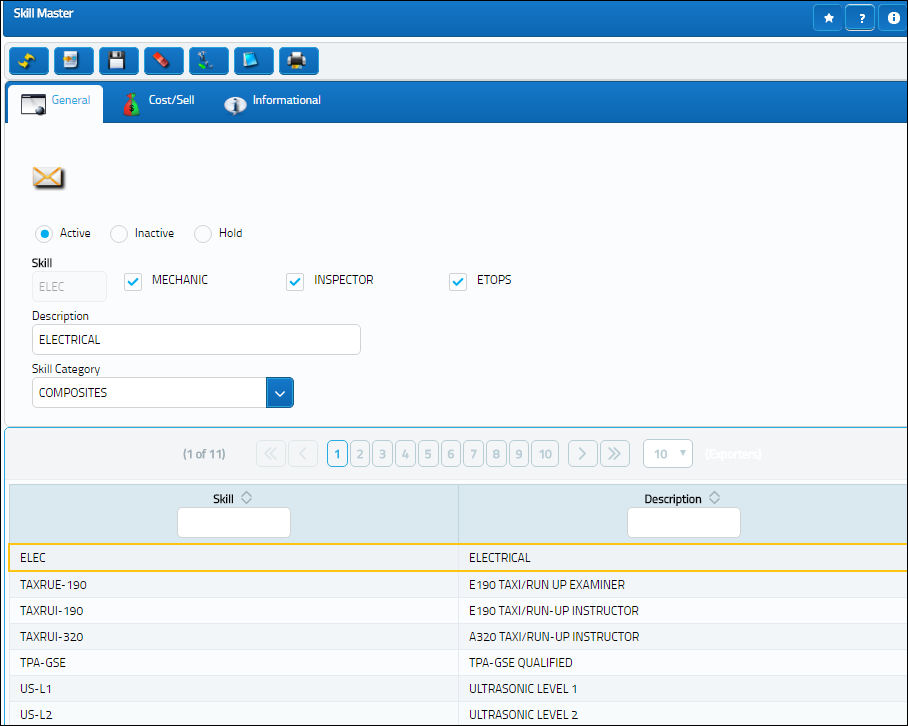This screenshot has height=726, width=908.
Task: Click the red eraser delete icon
Action: click(x=164, y=61)
